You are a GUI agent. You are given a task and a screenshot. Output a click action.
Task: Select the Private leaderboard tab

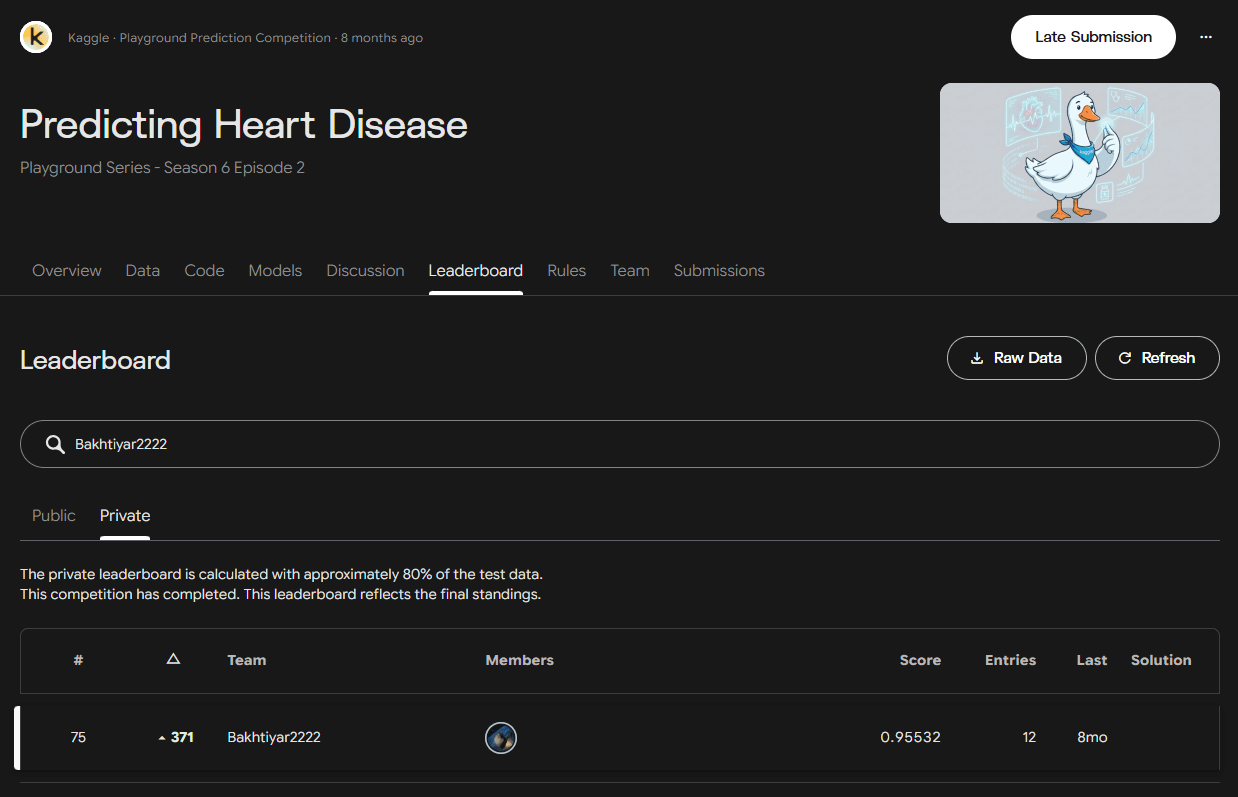(125, 515)
